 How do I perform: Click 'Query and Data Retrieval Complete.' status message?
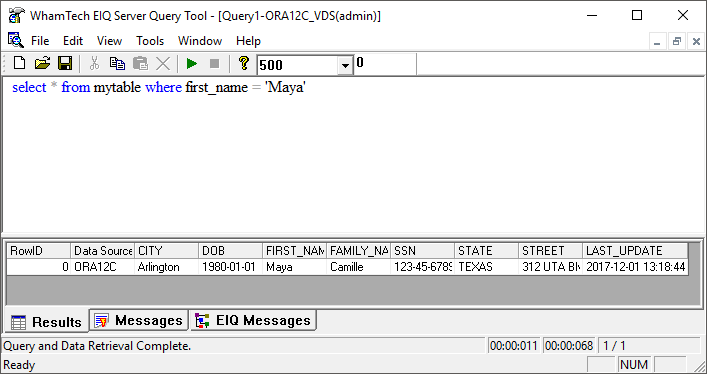click(97, 346)
